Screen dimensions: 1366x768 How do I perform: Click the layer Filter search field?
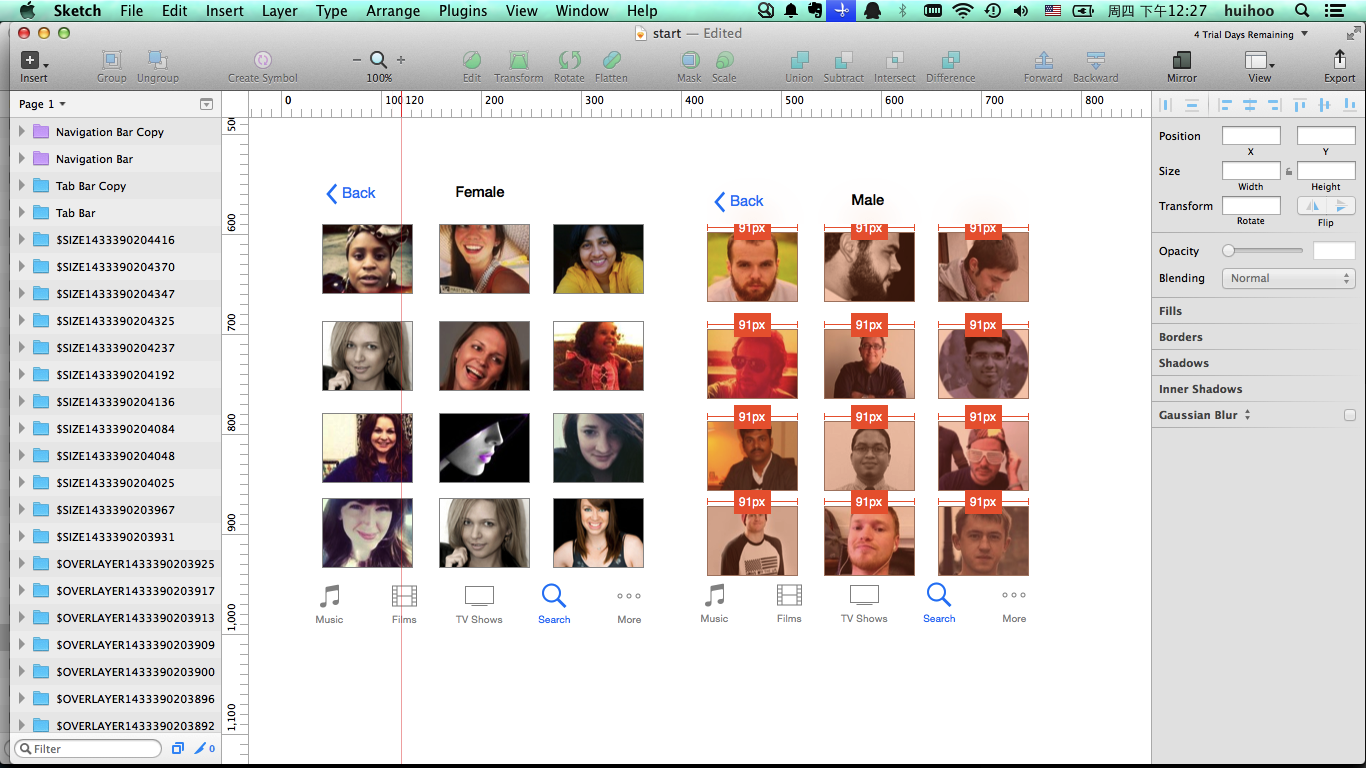pyautogui.click(x=88, y=749)
